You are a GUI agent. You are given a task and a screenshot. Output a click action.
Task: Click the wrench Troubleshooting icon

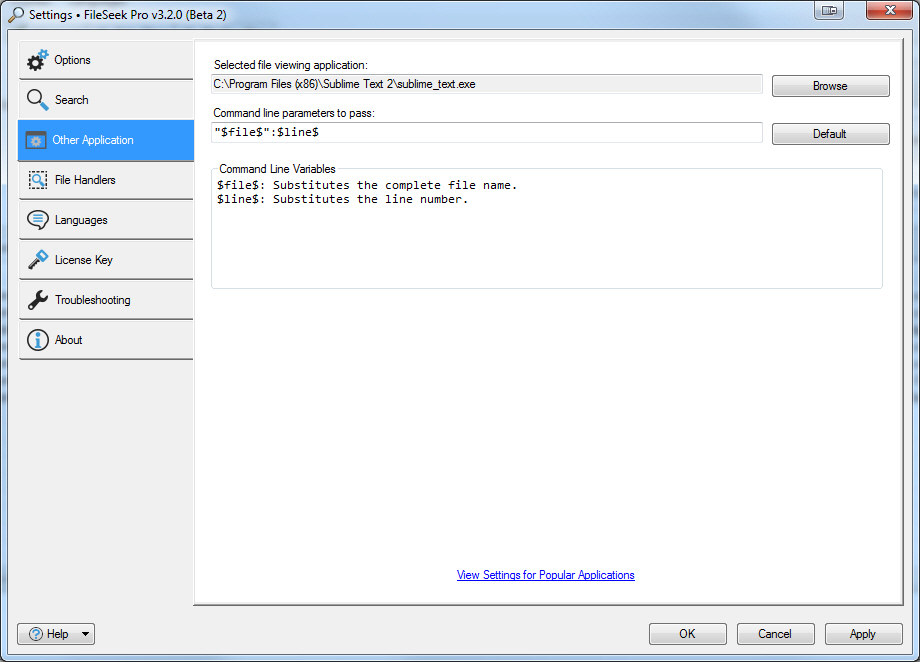pyautogui.click(x=37, y=300)
